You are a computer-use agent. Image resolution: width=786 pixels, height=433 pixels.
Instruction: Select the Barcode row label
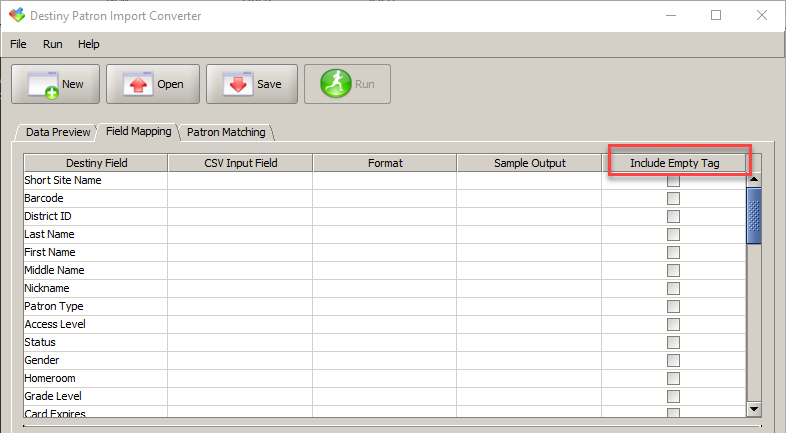pyautogui.click(x=44, y=198)
